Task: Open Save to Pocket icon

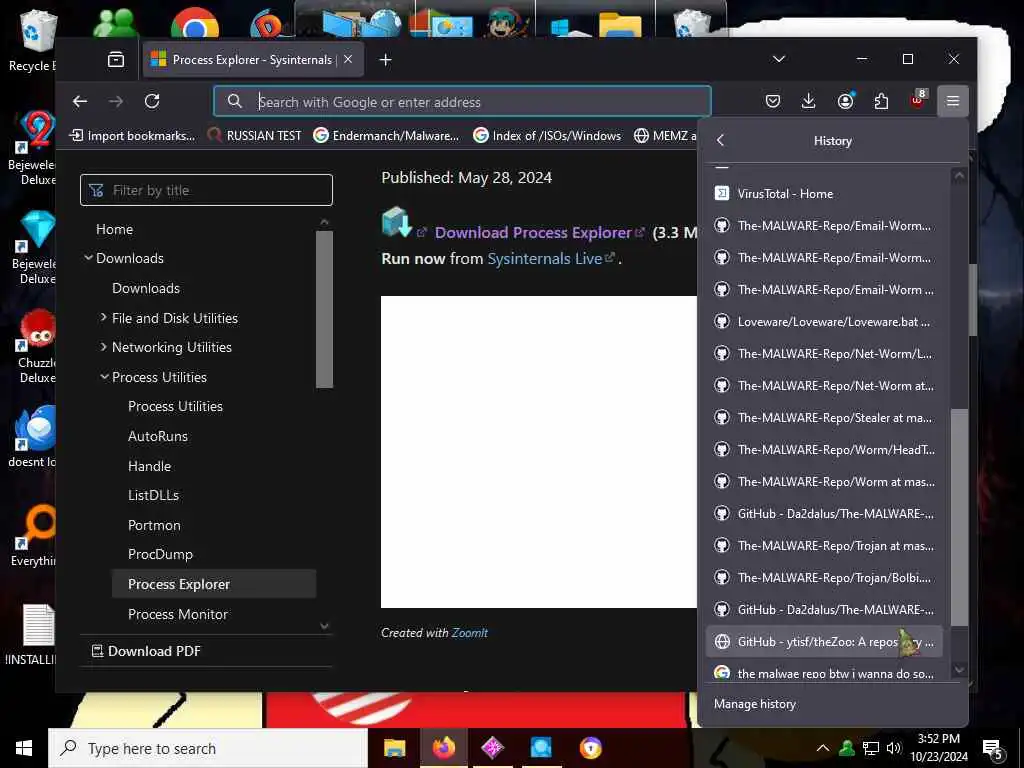Action: [x=773, y=101]
